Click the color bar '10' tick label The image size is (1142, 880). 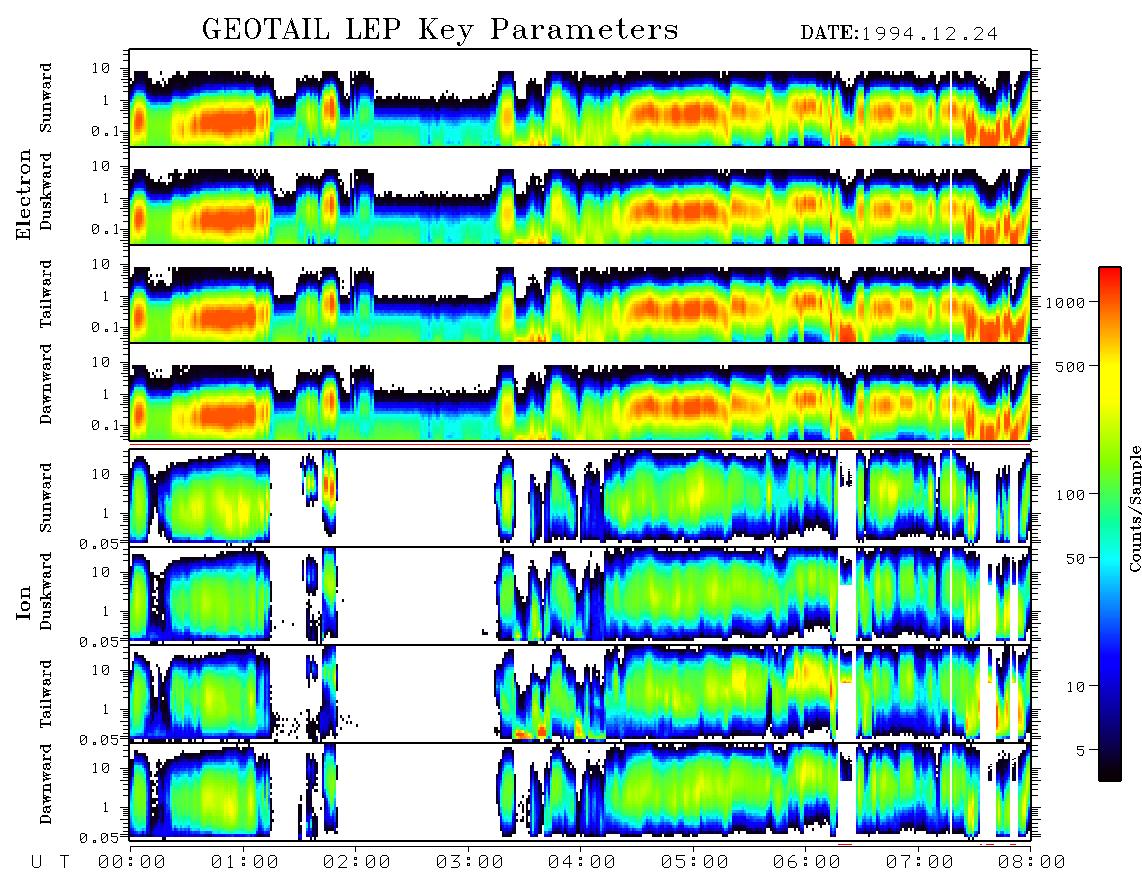(1075, 686)
